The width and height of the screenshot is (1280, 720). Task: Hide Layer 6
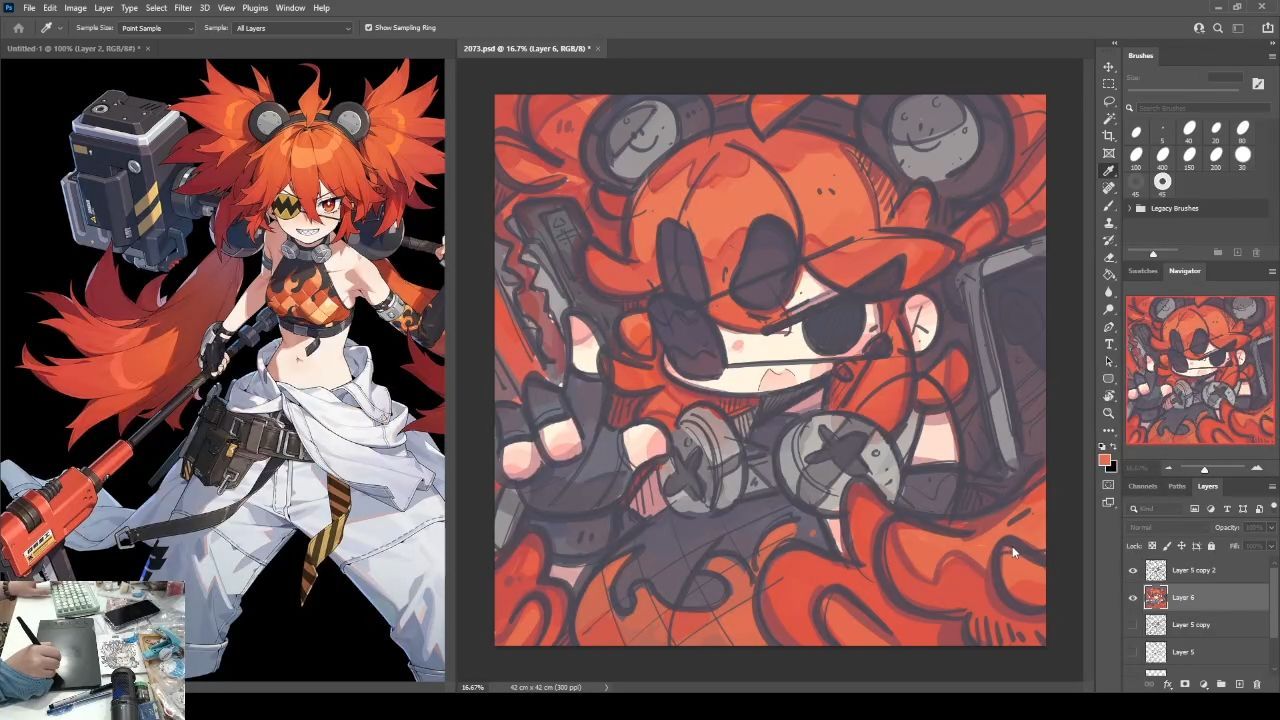[x=1133, y=597]
